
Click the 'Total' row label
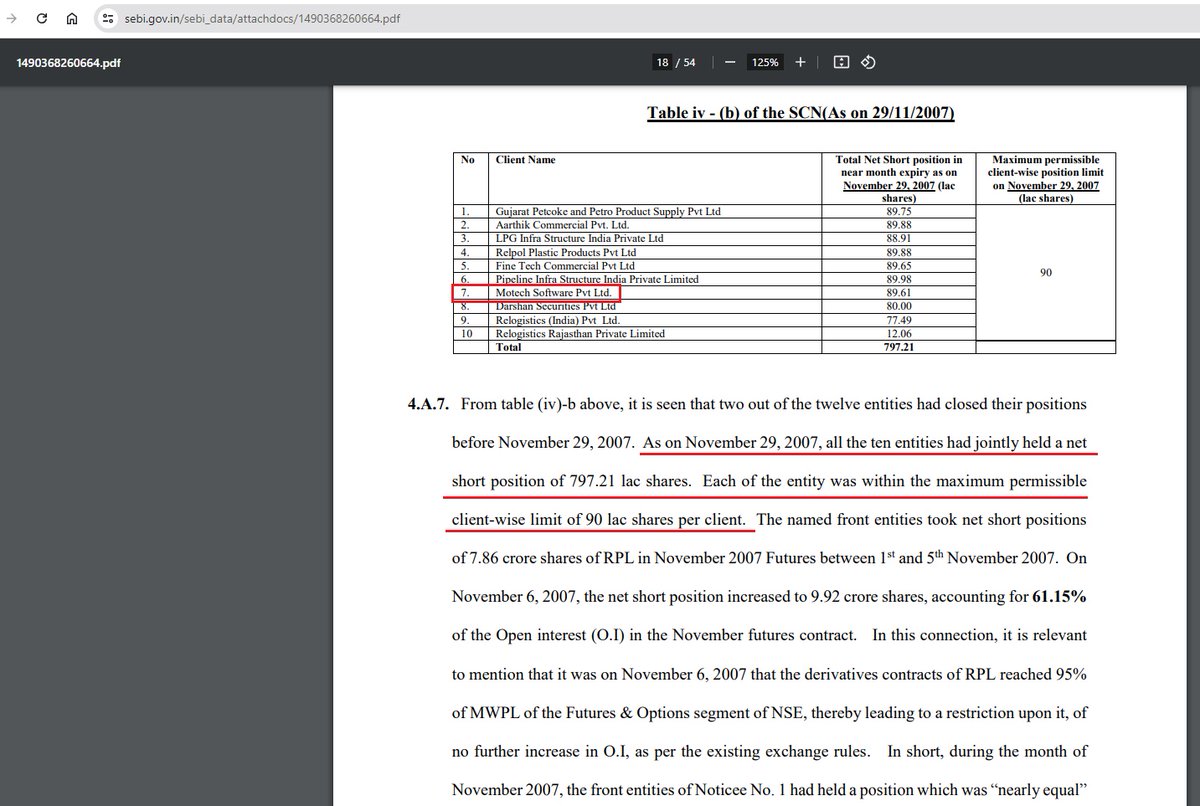(508, 347)
